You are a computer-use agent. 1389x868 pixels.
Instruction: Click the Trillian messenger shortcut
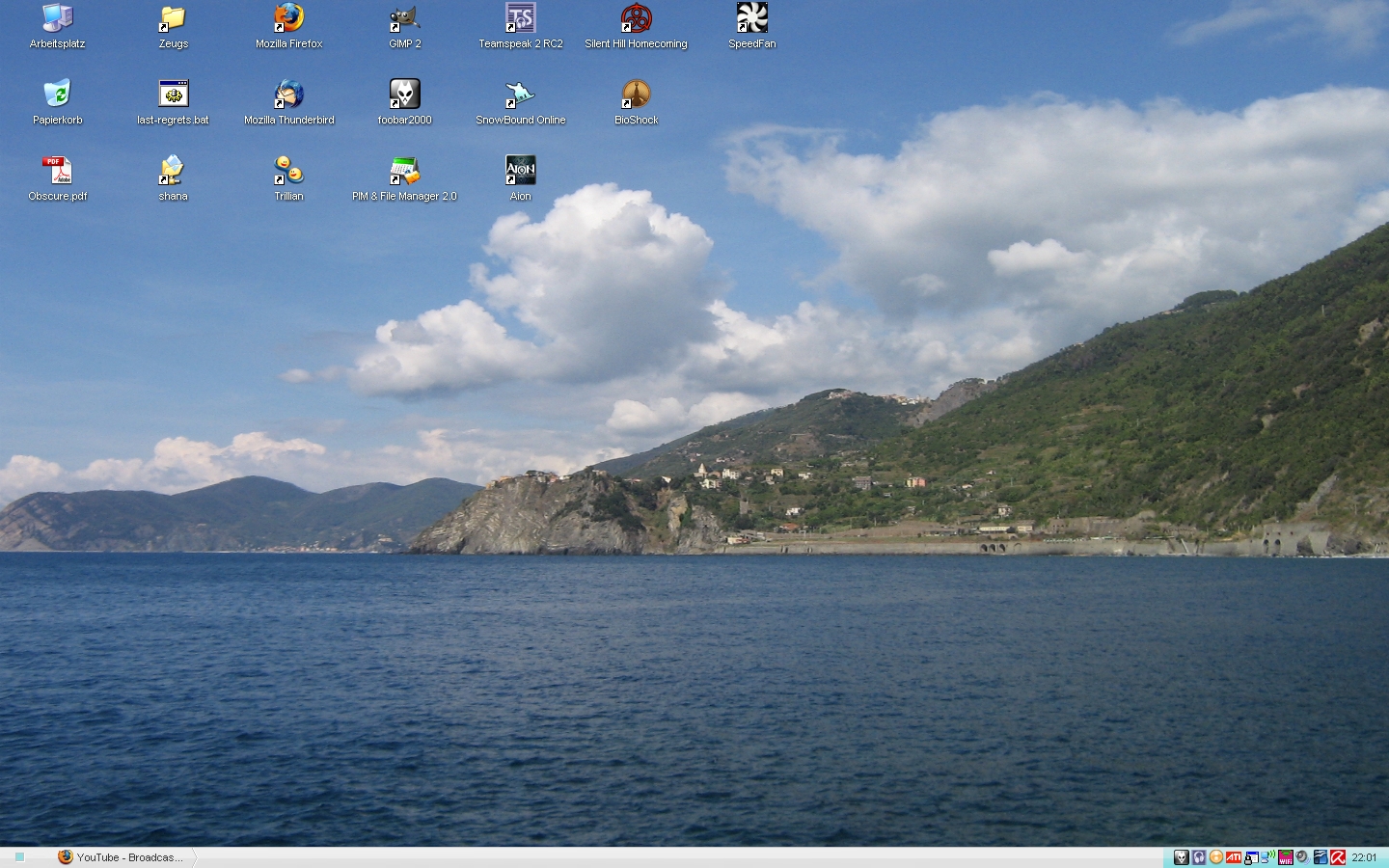point(289,171)
